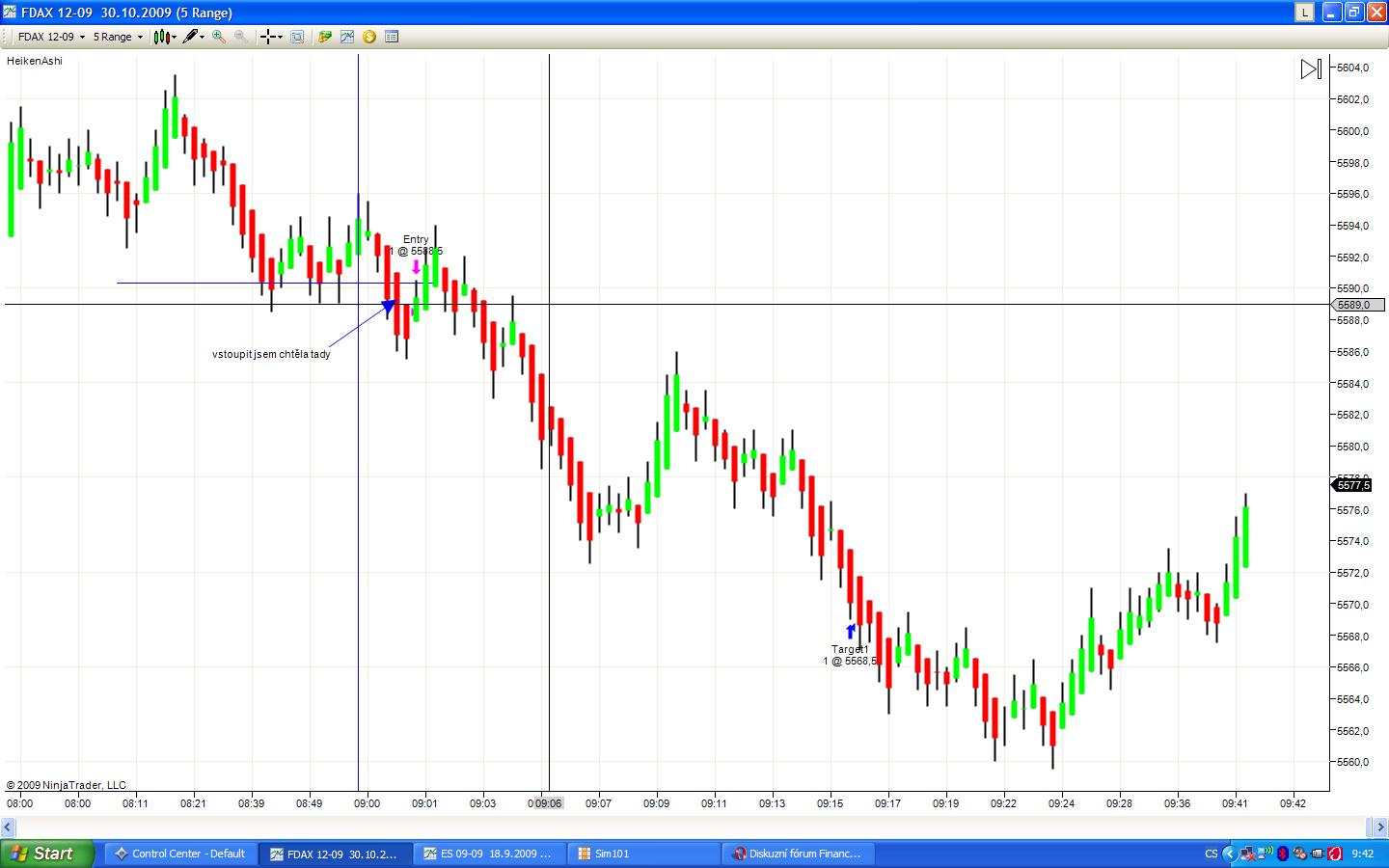Open the Chart Trader icon in toolbar
This screenshot has height=868, width=1389.
click(x=325, y=37)
